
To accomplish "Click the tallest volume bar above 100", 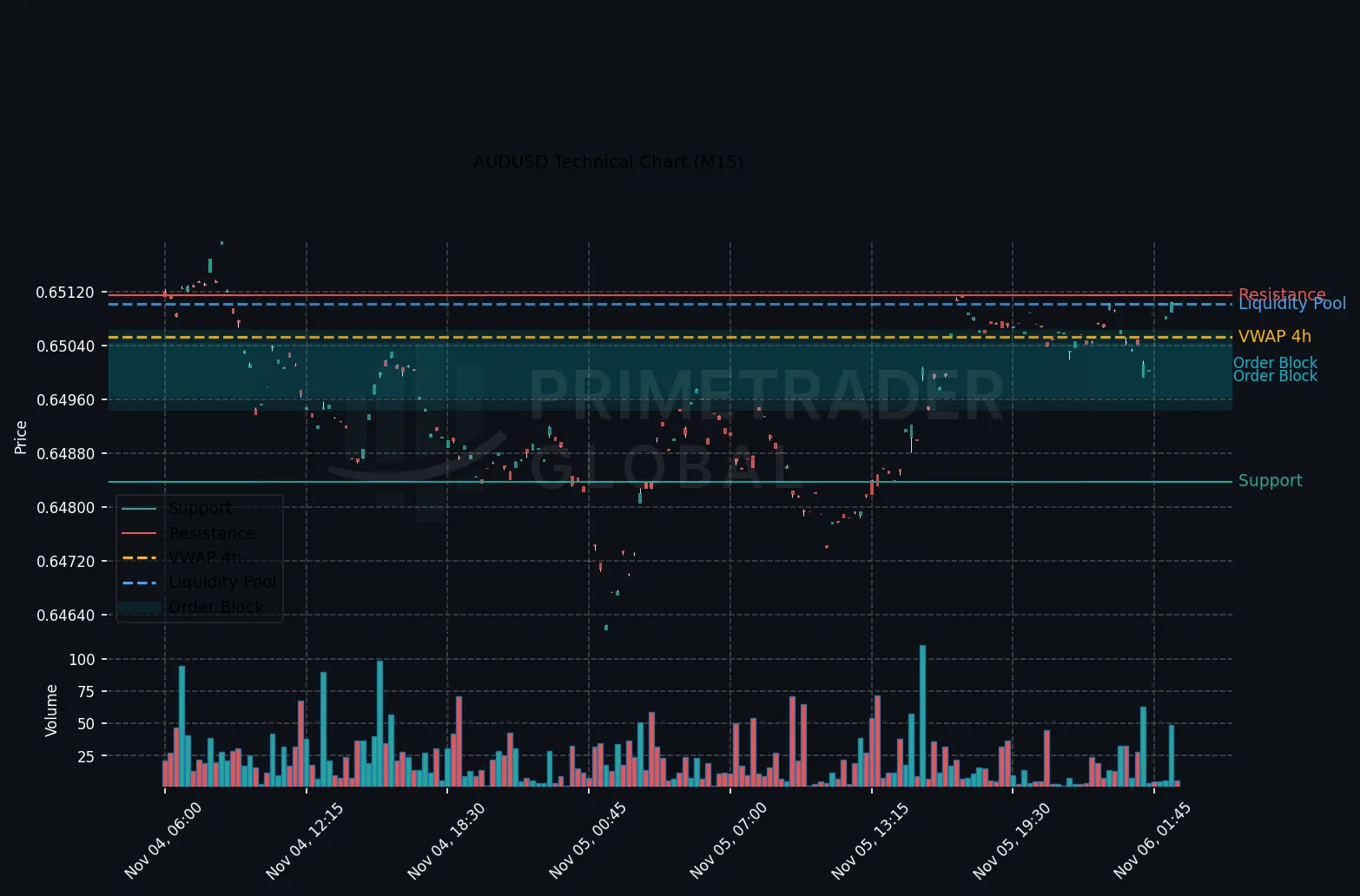I will pos(922,716).
